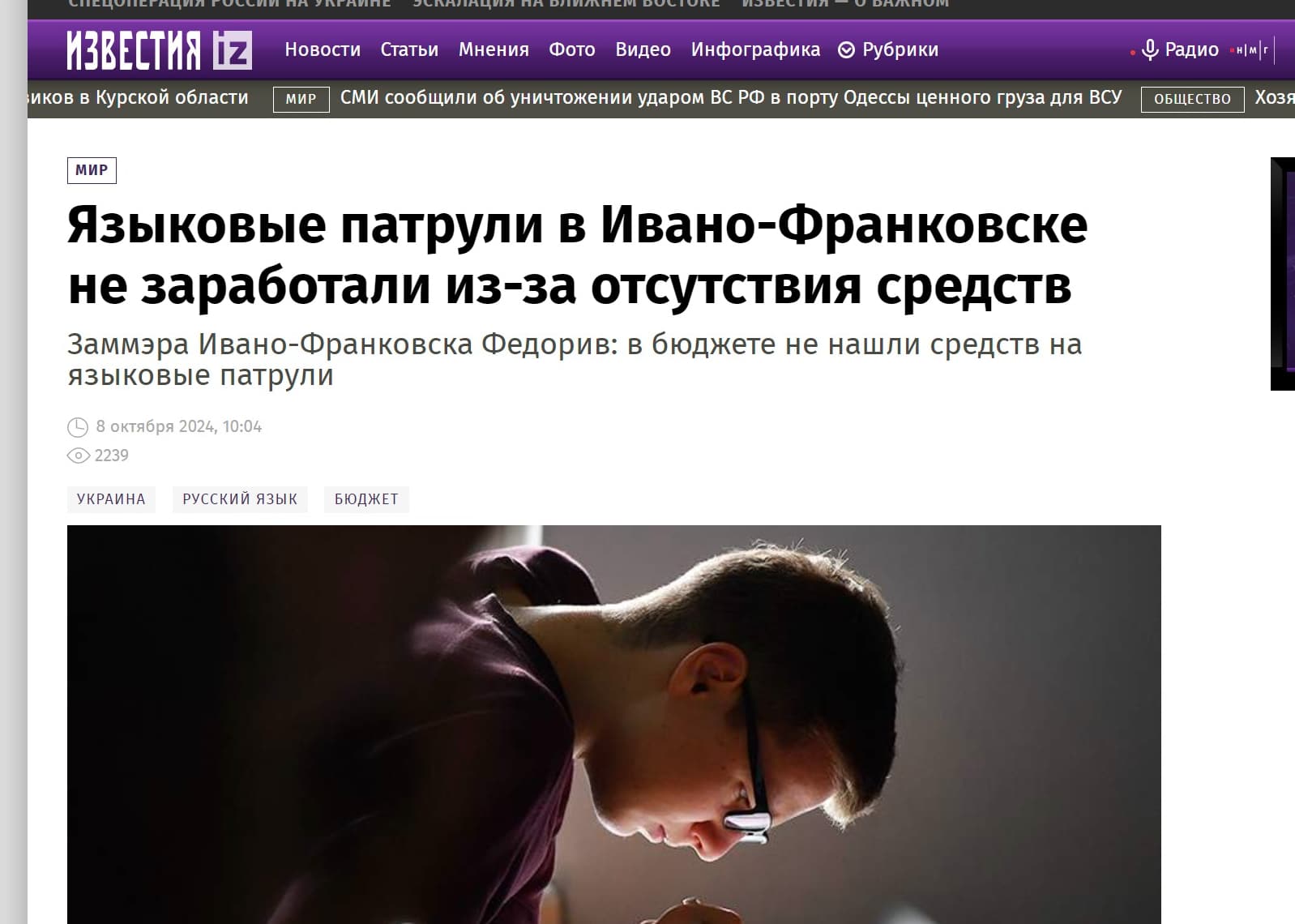Open the article main photo
This screenshot has width=1295, height=924.
click(613, 724)
